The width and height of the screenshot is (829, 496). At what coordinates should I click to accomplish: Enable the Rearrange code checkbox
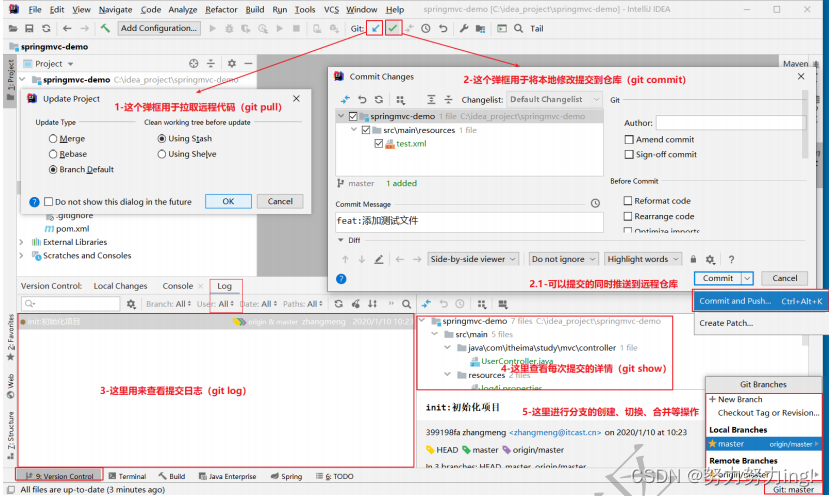628,216
